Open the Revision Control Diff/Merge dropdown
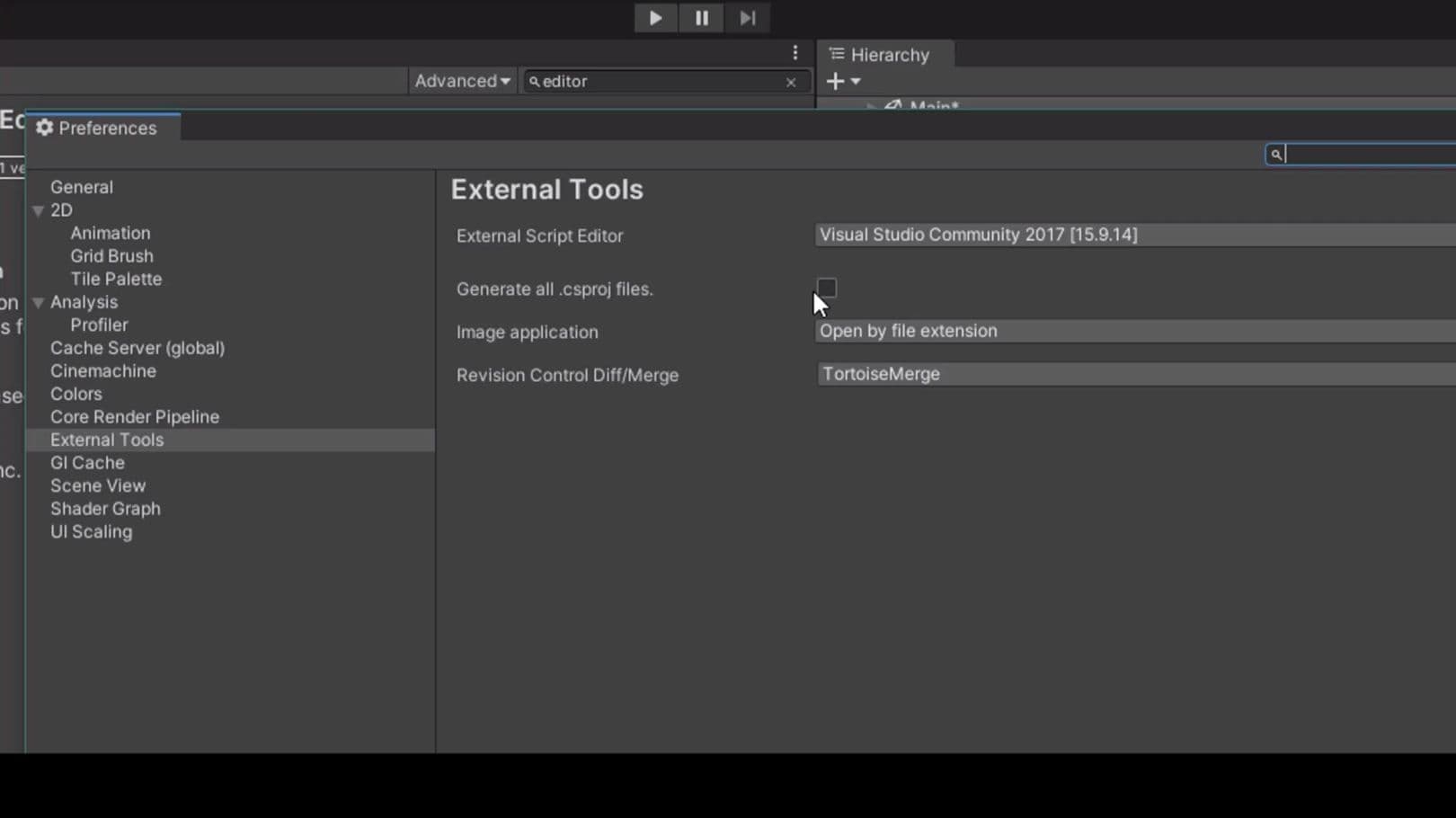Screen dimensions: 1456x818 tap(1079, 374)
